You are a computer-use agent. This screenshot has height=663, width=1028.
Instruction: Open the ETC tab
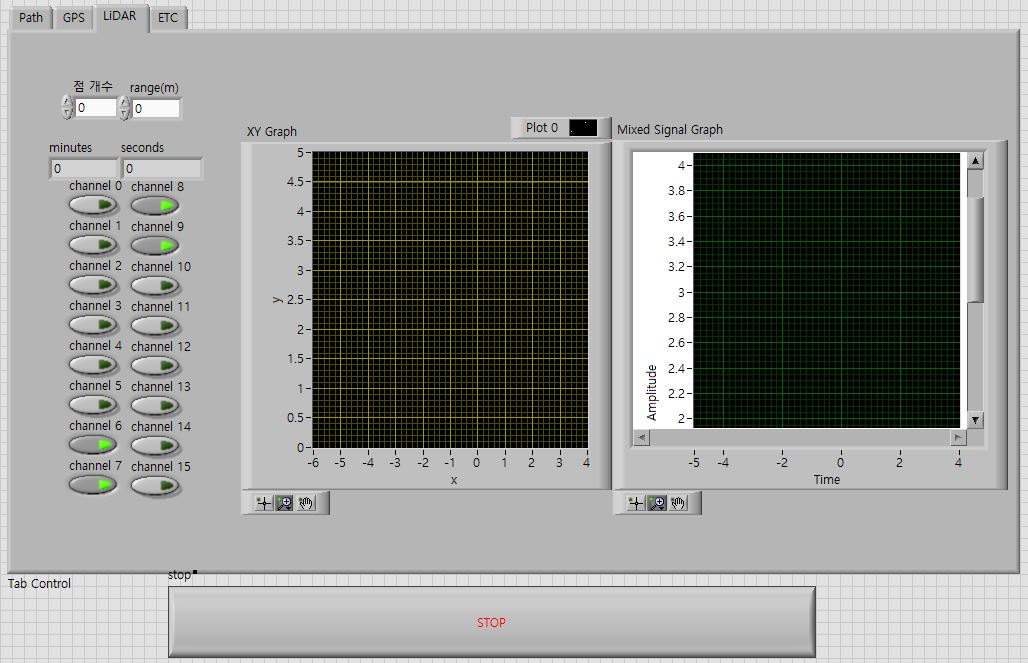pyautogui.click(x=168, y=18)
